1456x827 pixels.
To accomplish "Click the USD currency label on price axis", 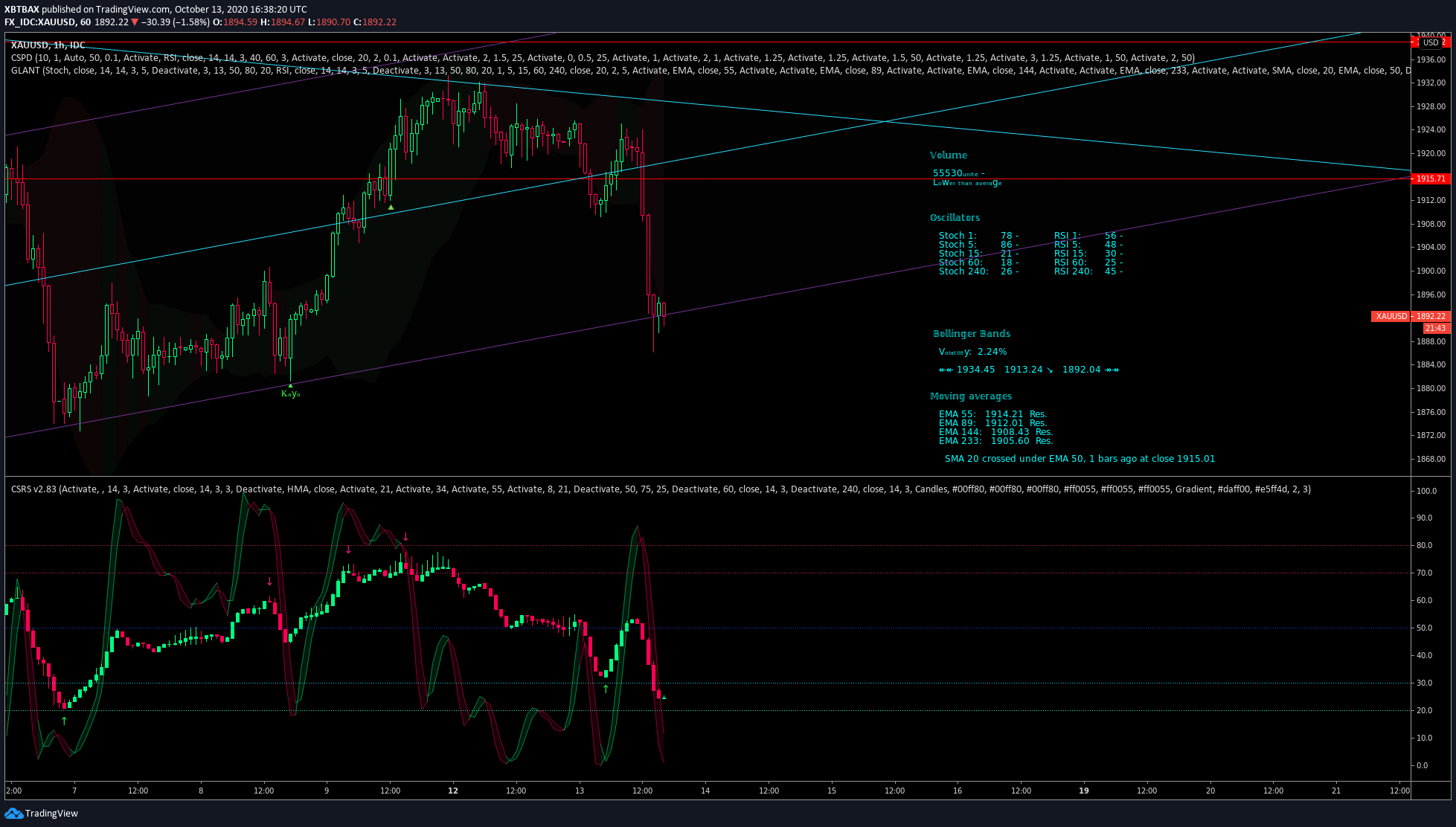I will pyautogui.click(x=1431, y=42).
